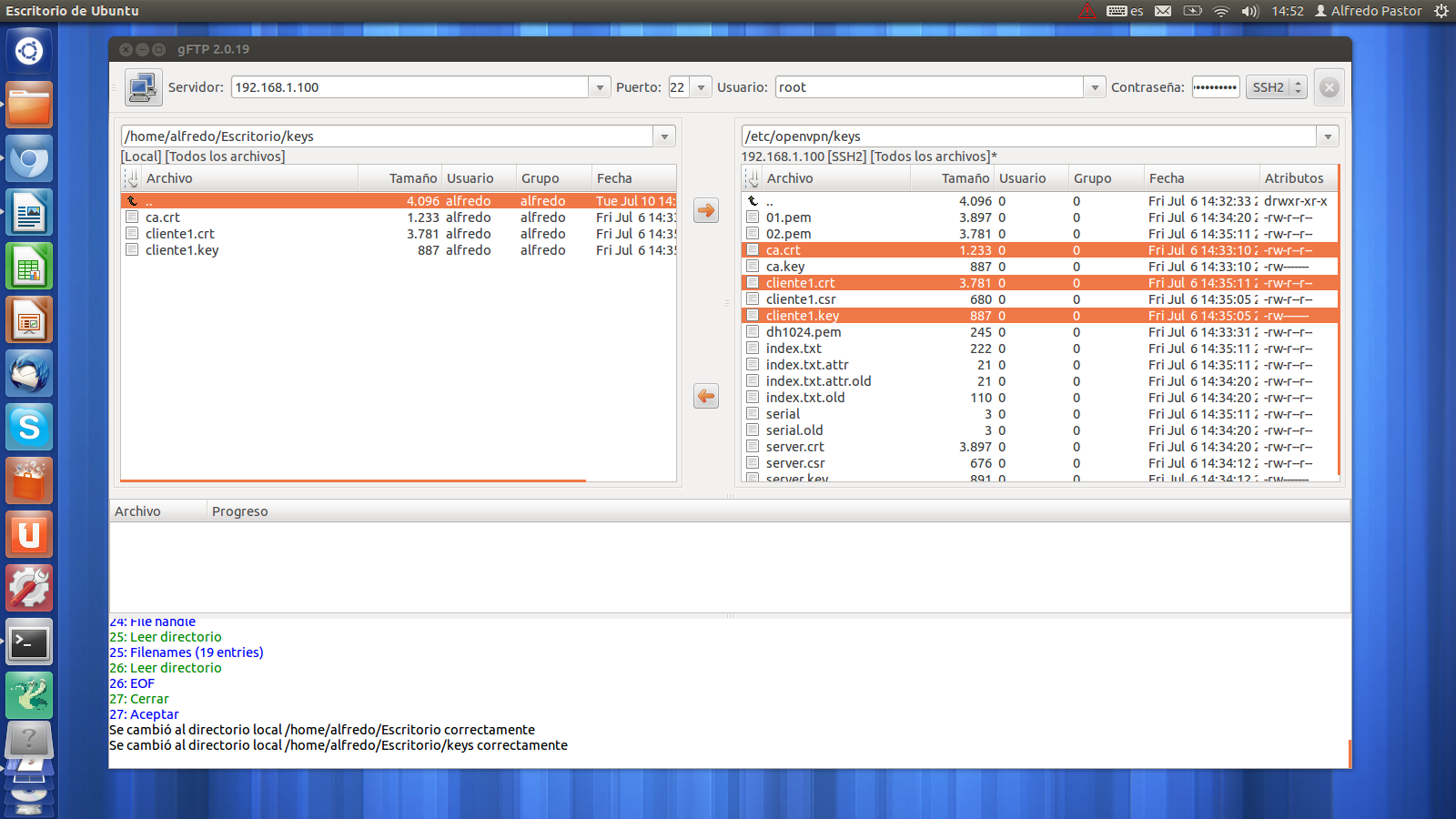
Task: Expand the remote path /etc/openvpn/keys dropdown
Action: pos(1328,136)
